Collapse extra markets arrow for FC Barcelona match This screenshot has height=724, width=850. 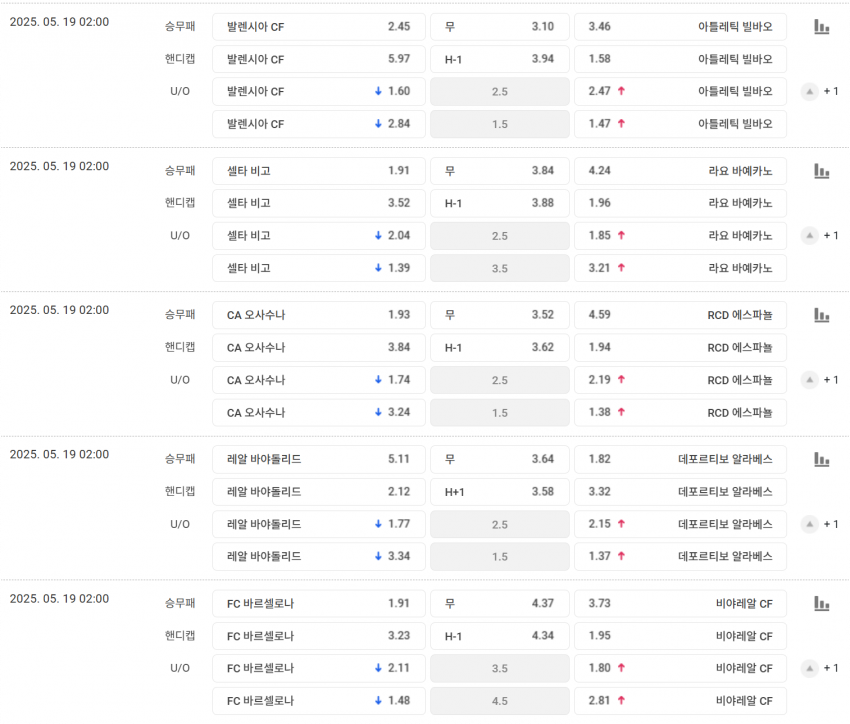click(x=810, y=668)
